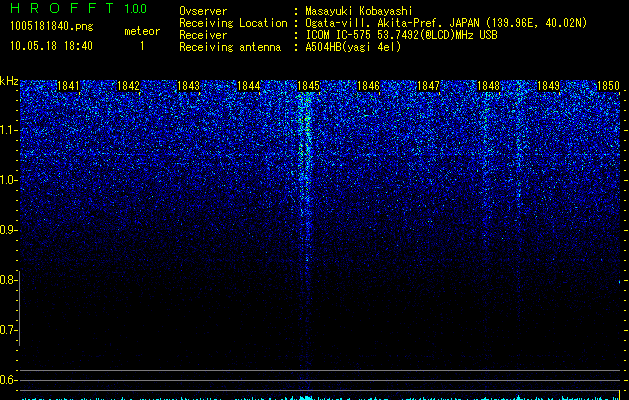Select ICOM IC-575 53.7492 MHz USB text

tap(401, 35)
